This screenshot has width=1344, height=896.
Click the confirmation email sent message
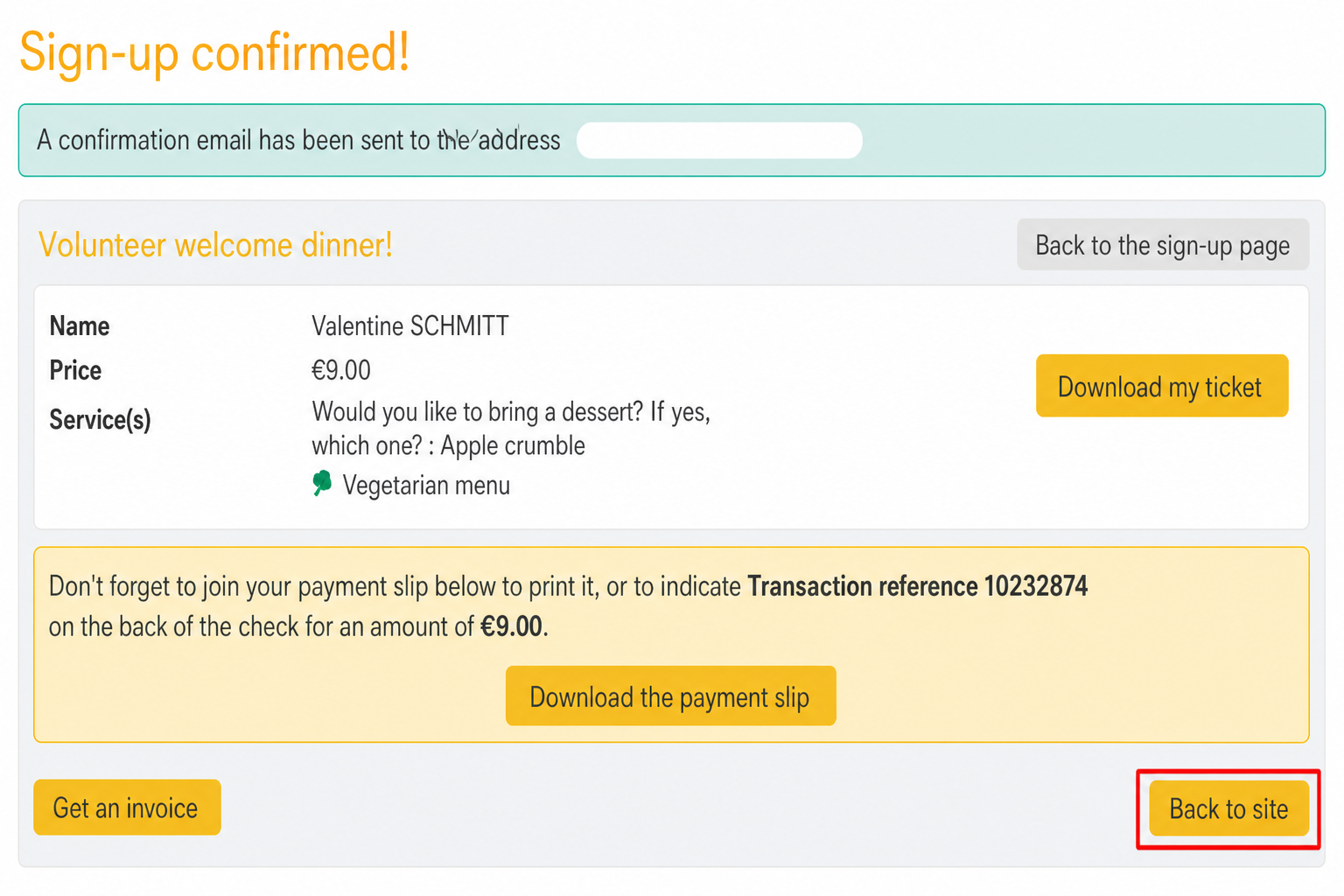(298, 140)
